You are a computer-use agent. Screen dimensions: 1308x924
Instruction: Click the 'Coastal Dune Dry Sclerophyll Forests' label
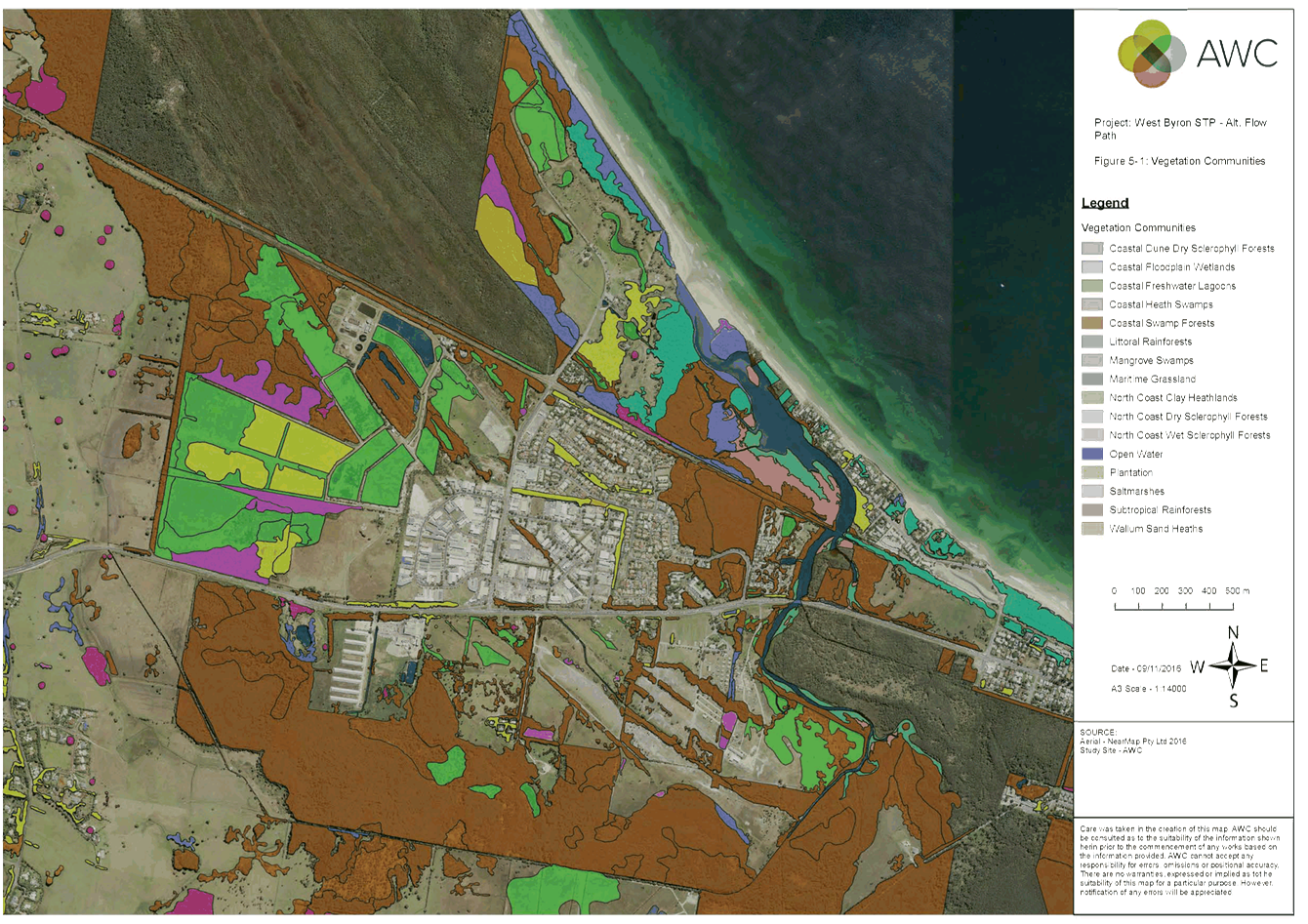click(x=1192, y=248)
